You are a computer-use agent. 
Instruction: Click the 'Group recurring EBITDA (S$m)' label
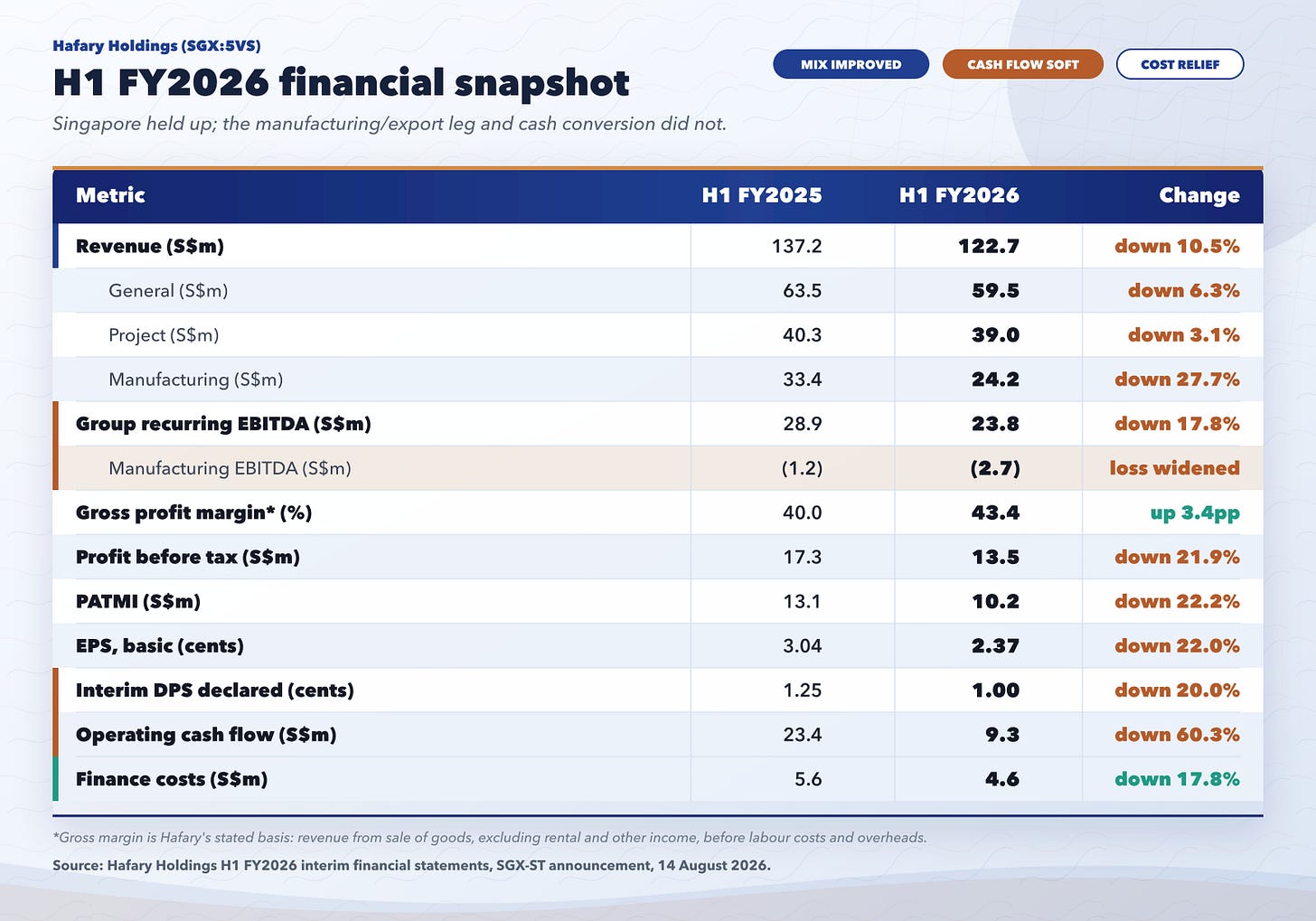223,423
